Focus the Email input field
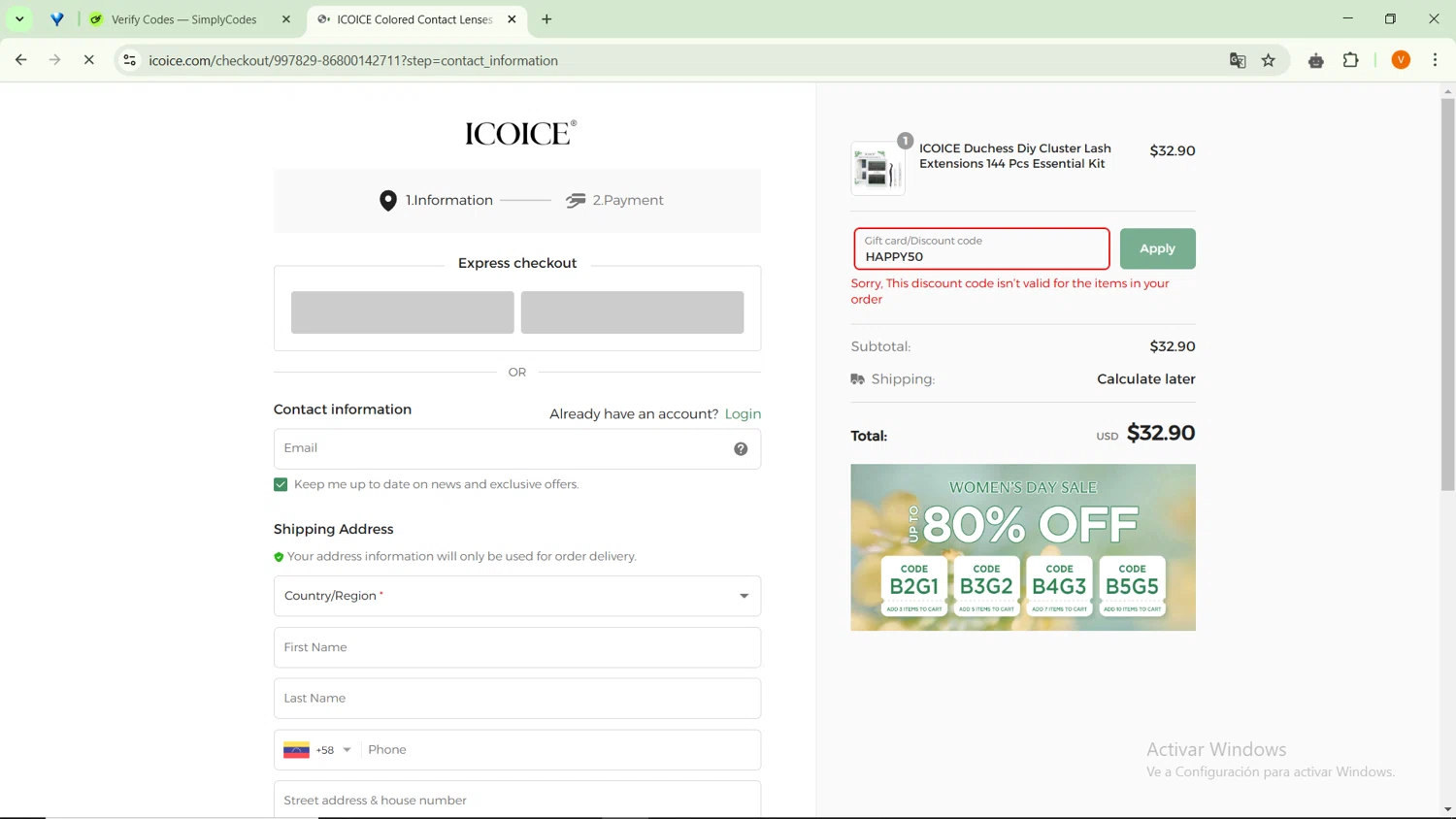 (517, 448)
